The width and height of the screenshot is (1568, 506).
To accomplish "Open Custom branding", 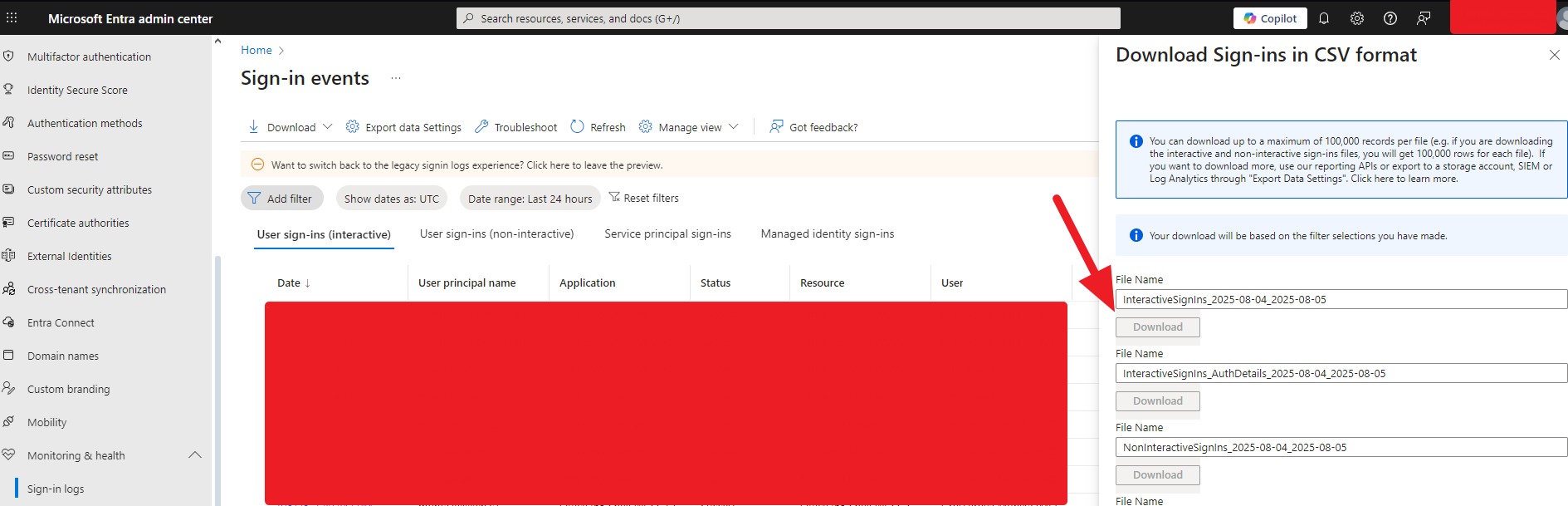I will 68,389.
